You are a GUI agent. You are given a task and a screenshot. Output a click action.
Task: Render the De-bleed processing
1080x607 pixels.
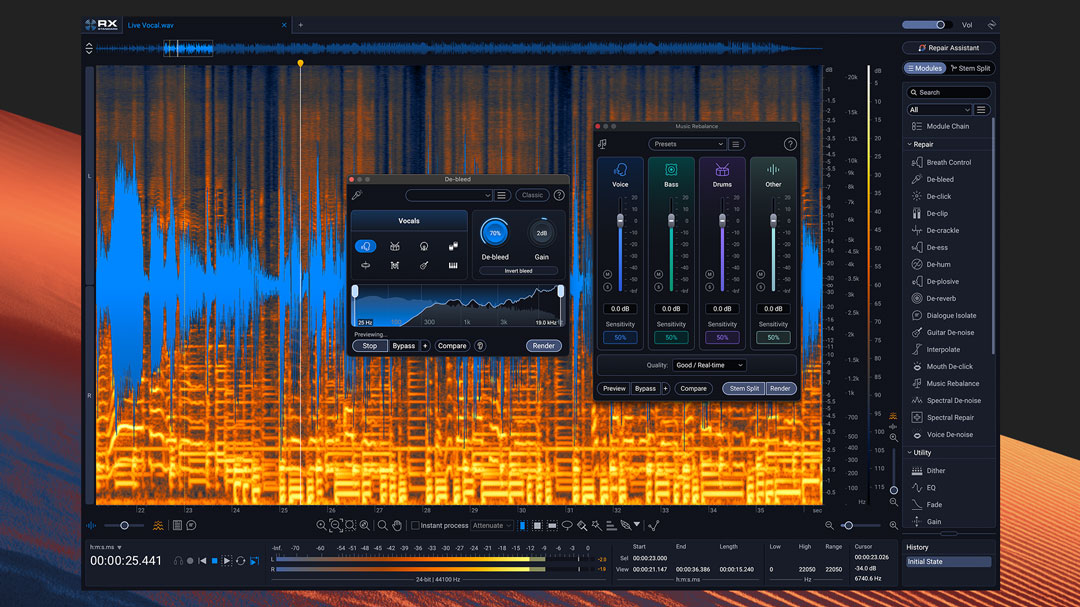point(543,345)
